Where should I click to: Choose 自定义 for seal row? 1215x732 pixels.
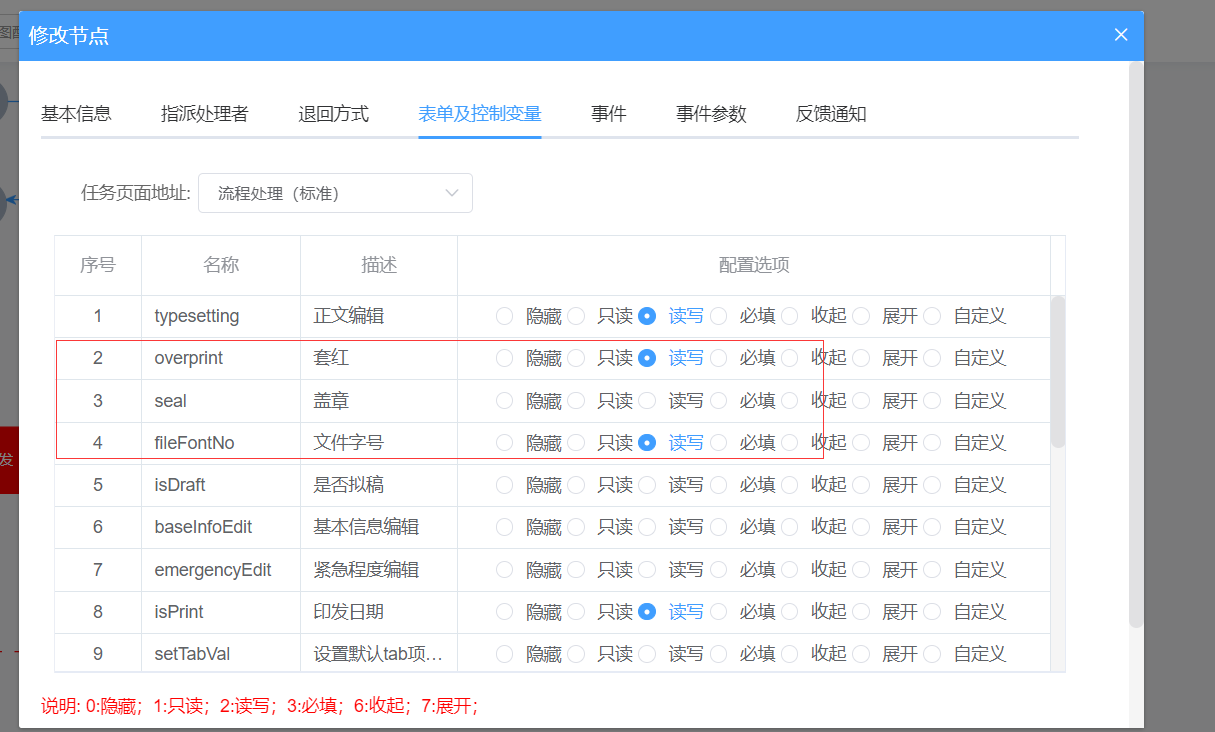tap(932, 401)
